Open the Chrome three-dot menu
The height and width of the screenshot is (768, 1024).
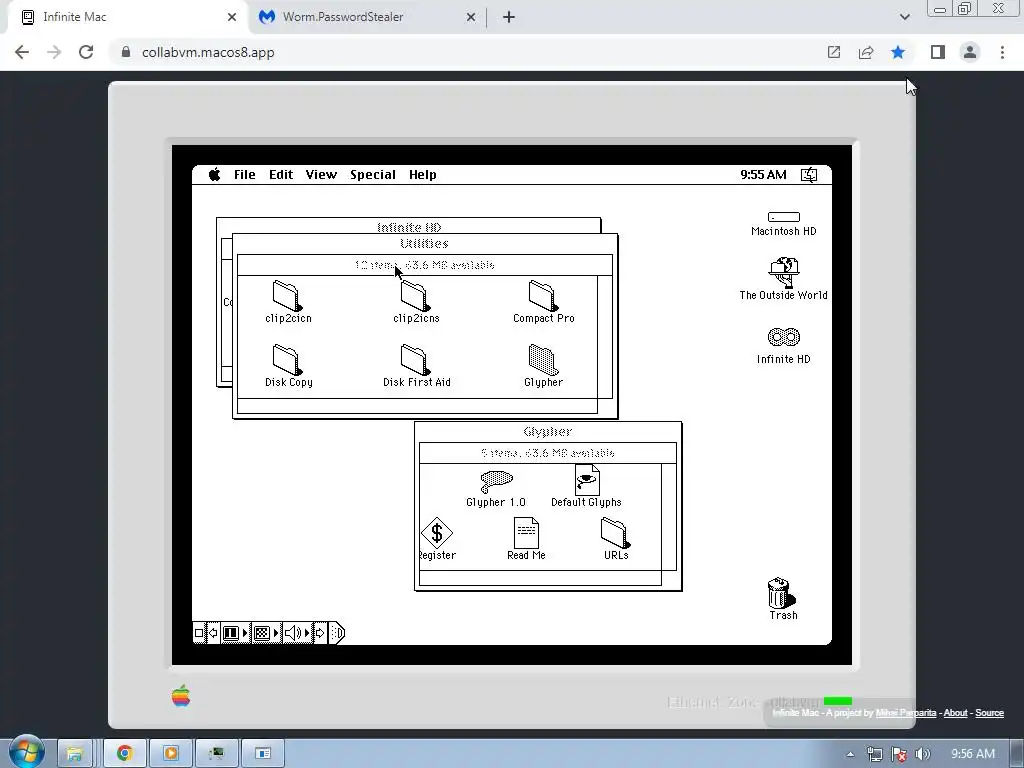(1002, 52)
